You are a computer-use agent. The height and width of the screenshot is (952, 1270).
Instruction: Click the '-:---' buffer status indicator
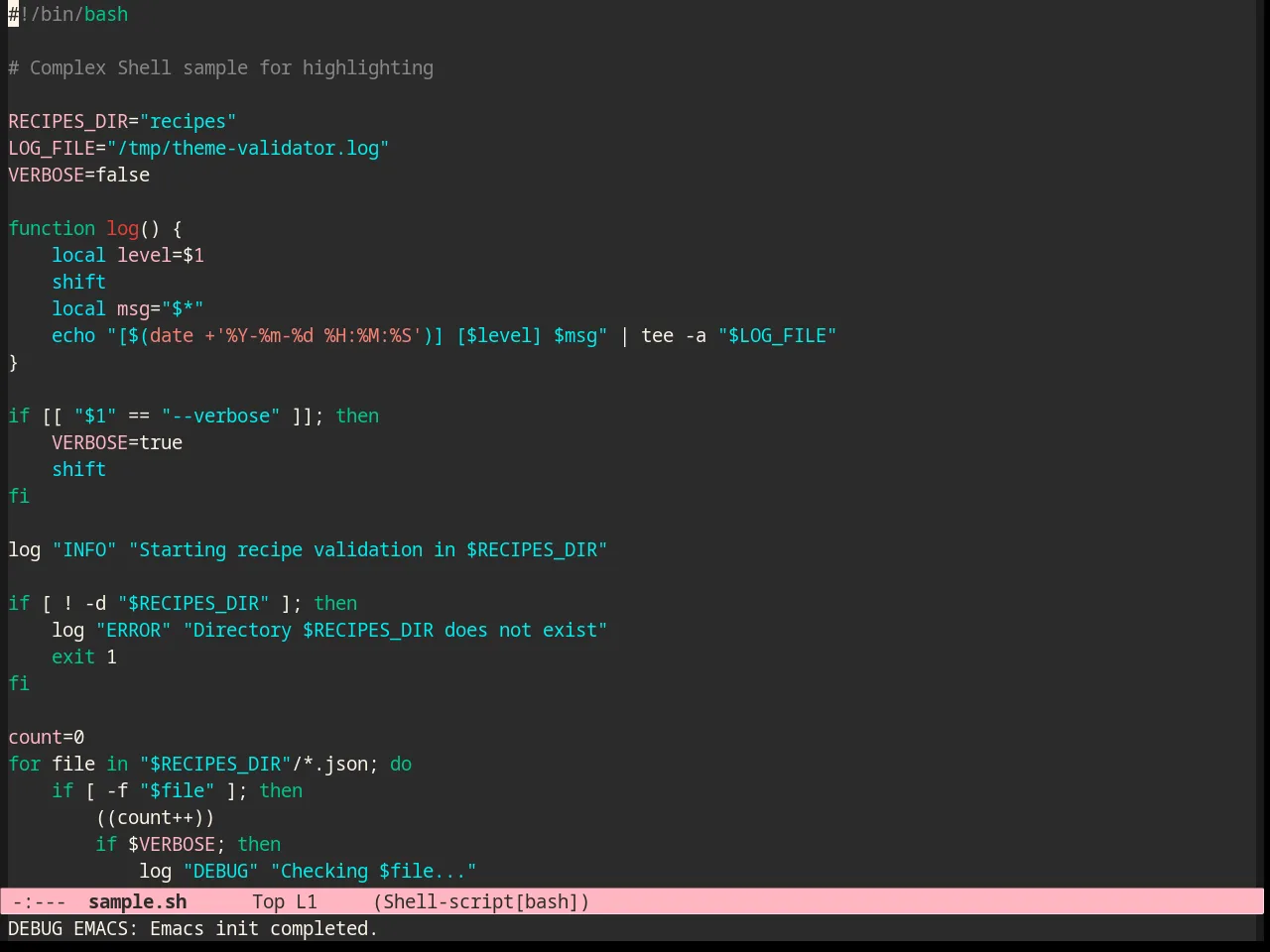pos(40,901)
